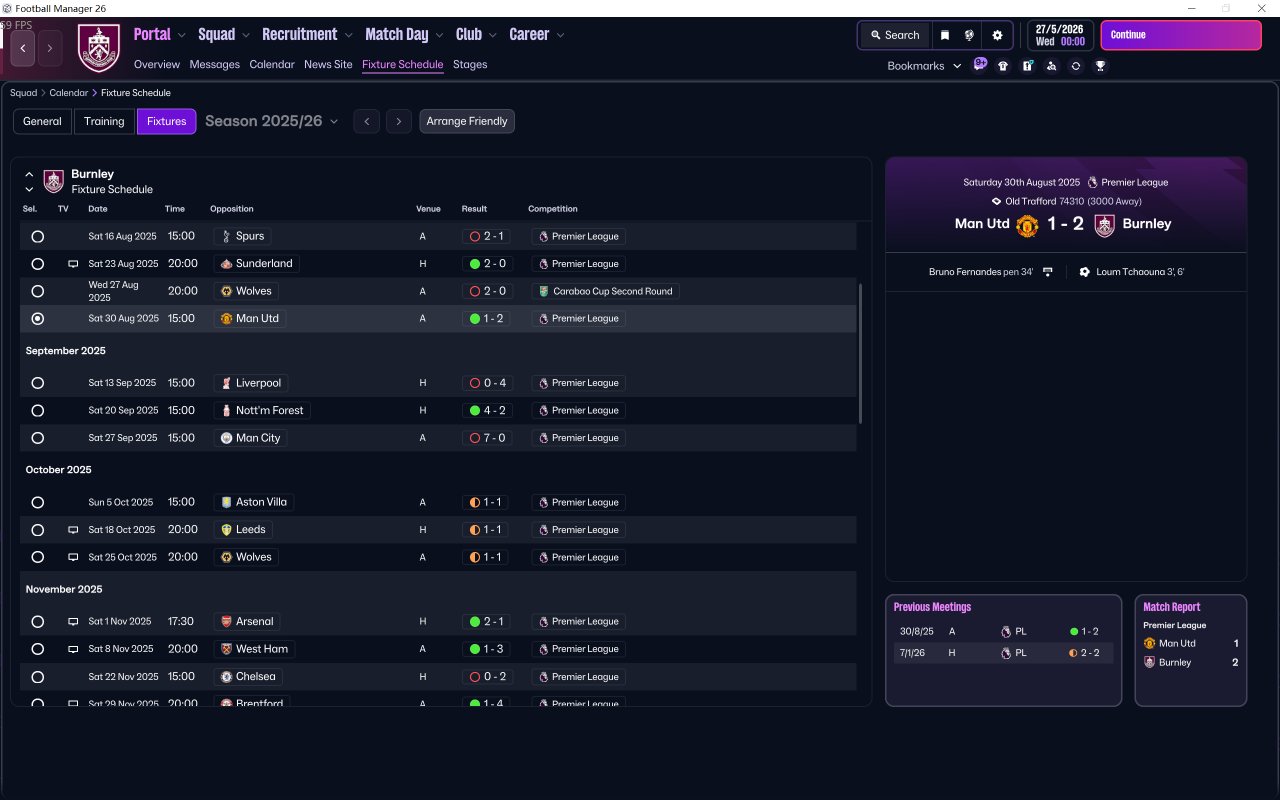Select the Man City fixture radio button

[38, 438]
